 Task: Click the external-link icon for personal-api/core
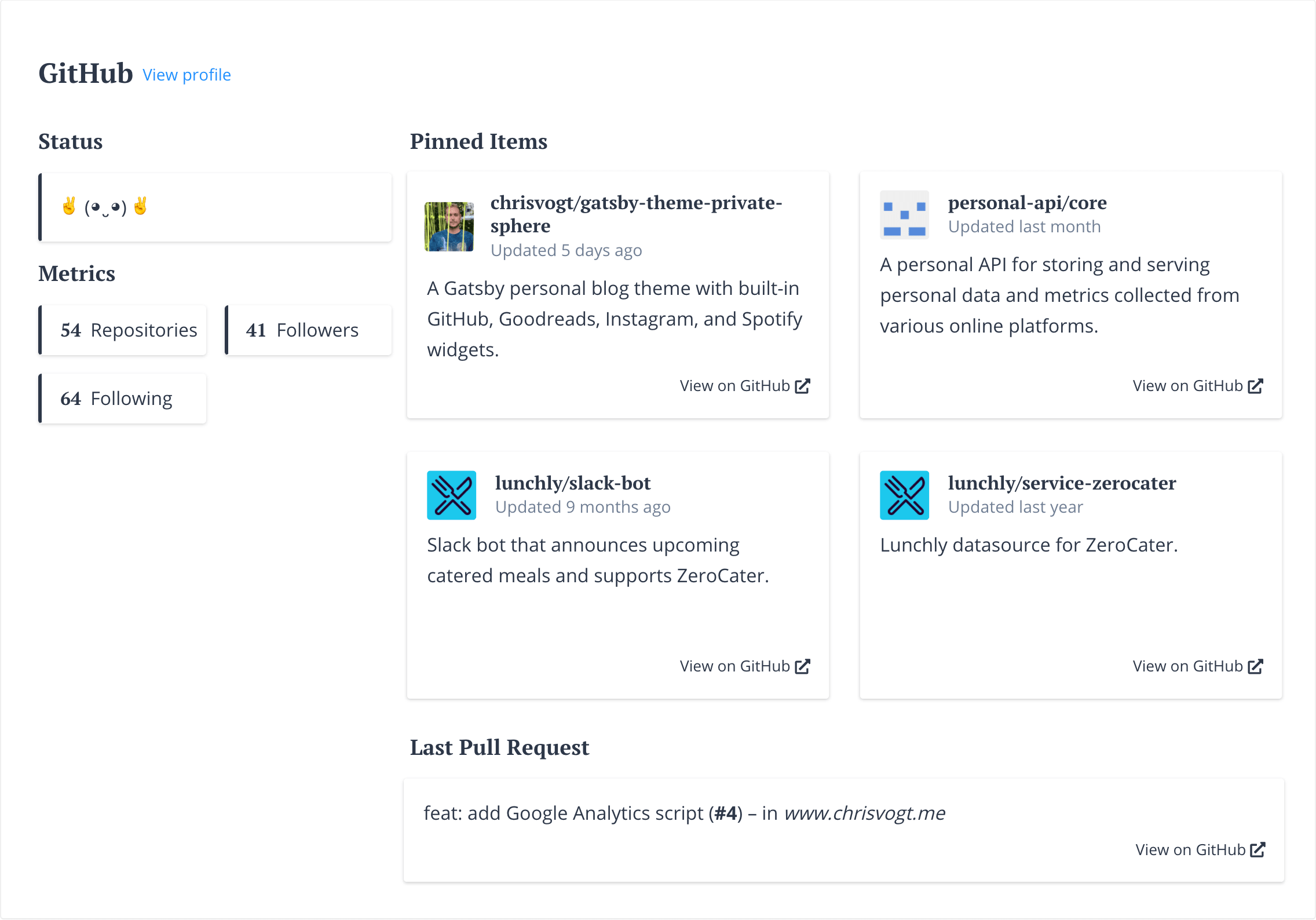coord(1255,385)
